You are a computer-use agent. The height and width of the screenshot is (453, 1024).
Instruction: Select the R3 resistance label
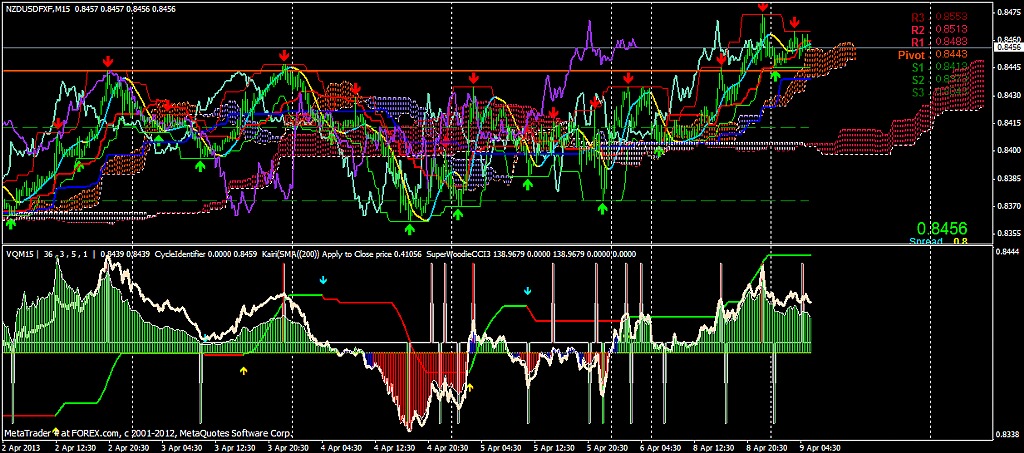(x=918, y=17)
